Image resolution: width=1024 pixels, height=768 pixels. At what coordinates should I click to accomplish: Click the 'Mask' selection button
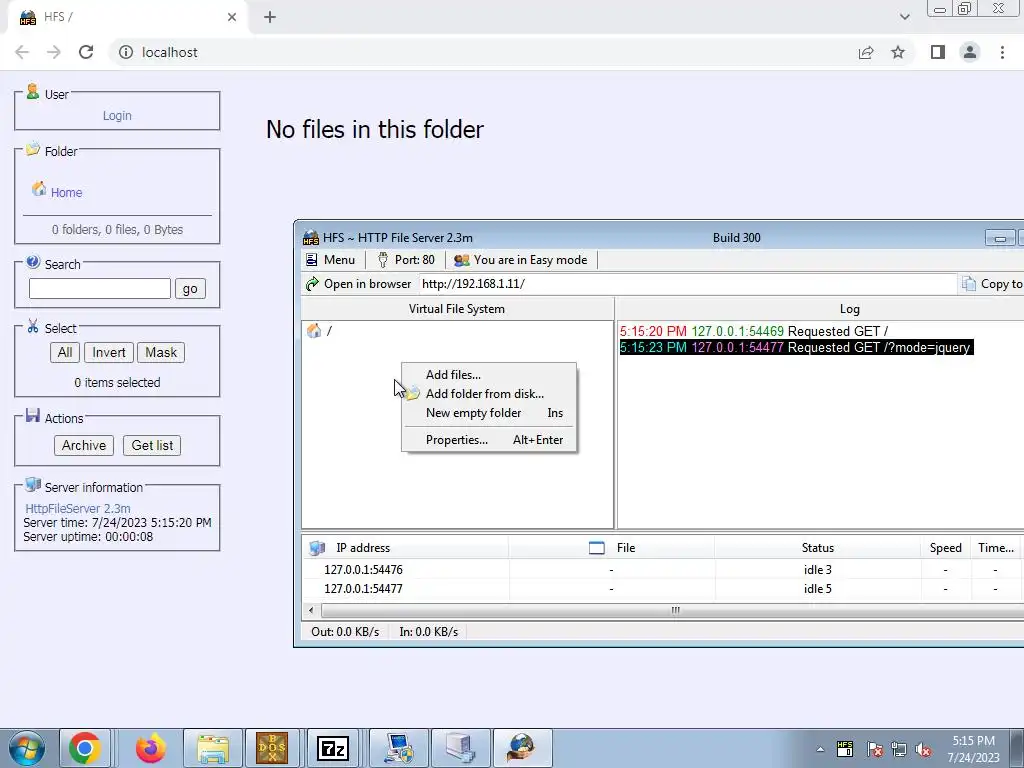[x=161, y=353]
